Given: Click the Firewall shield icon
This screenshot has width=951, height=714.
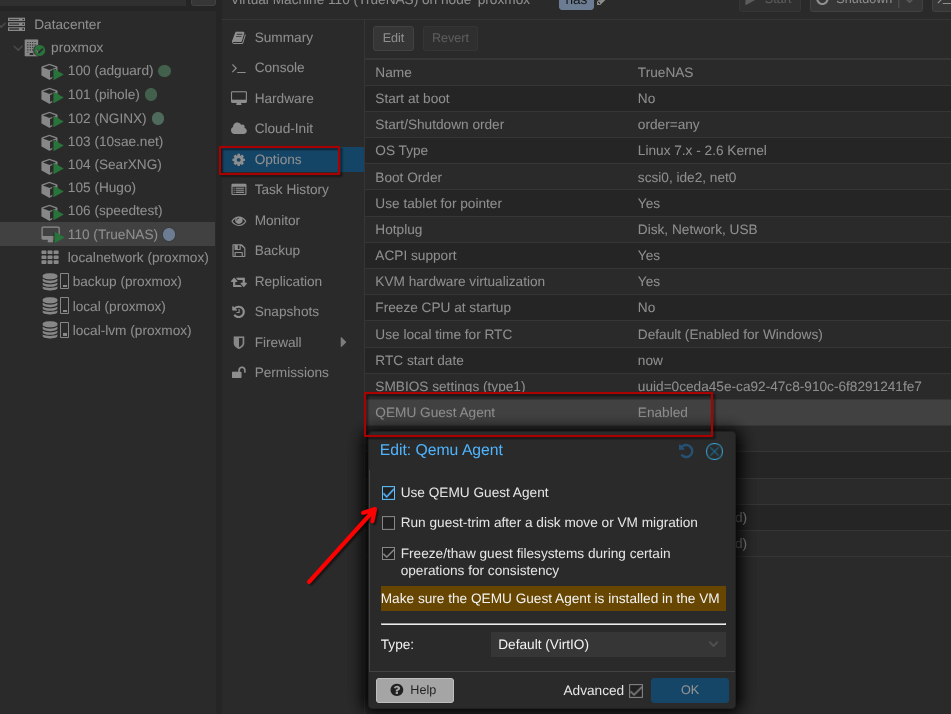Looking at the screenshot, I should pos(239,342).
